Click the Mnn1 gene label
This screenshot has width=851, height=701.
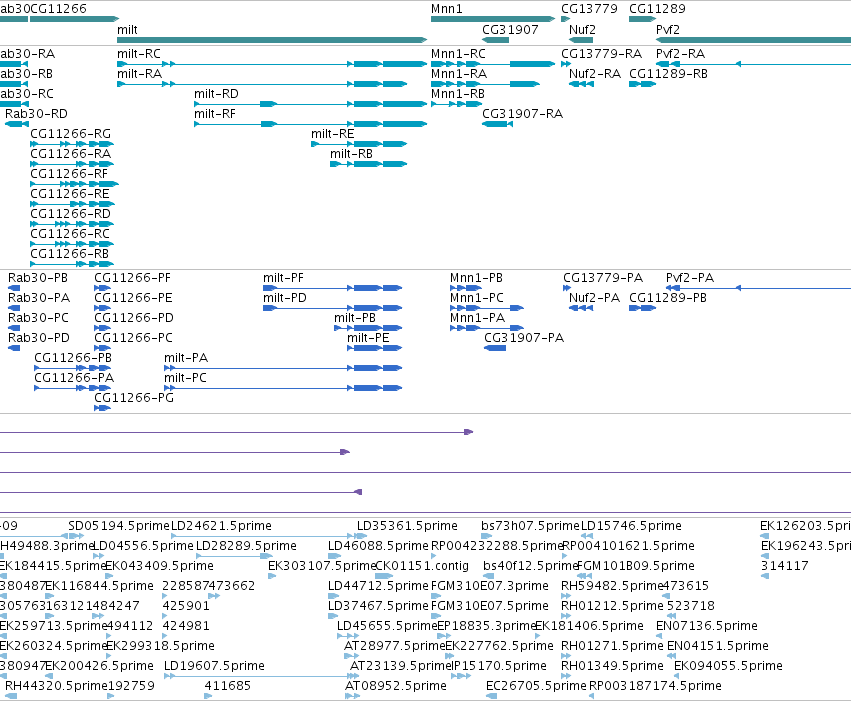pyautogui.click(x=446, y=9)
